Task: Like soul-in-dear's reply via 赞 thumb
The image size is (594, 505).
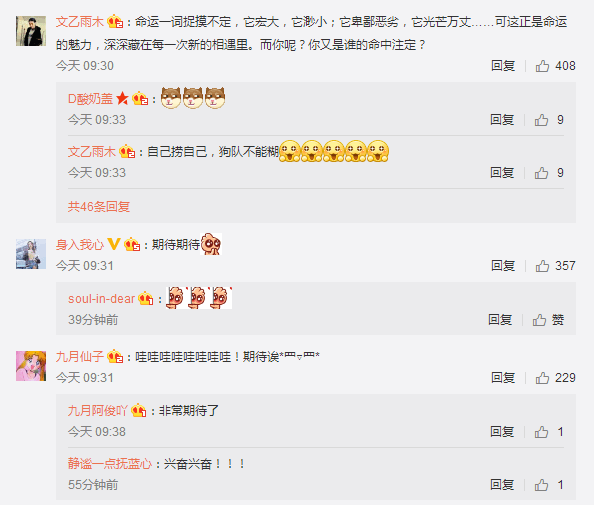Action: point(548,320)
